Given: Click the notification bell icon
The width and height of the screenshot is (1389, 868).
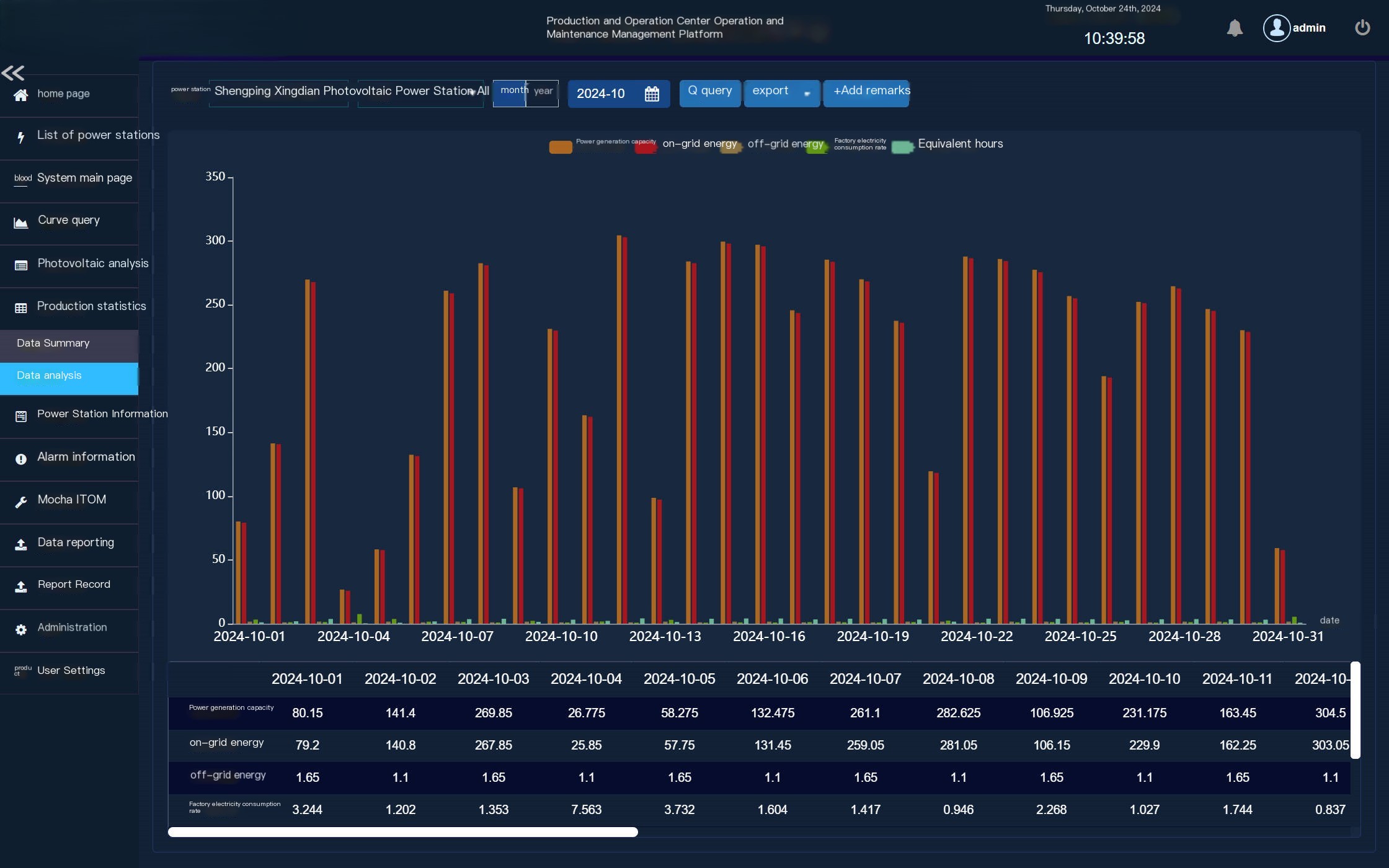Looking at the screenshot, I should point(1235,28).
